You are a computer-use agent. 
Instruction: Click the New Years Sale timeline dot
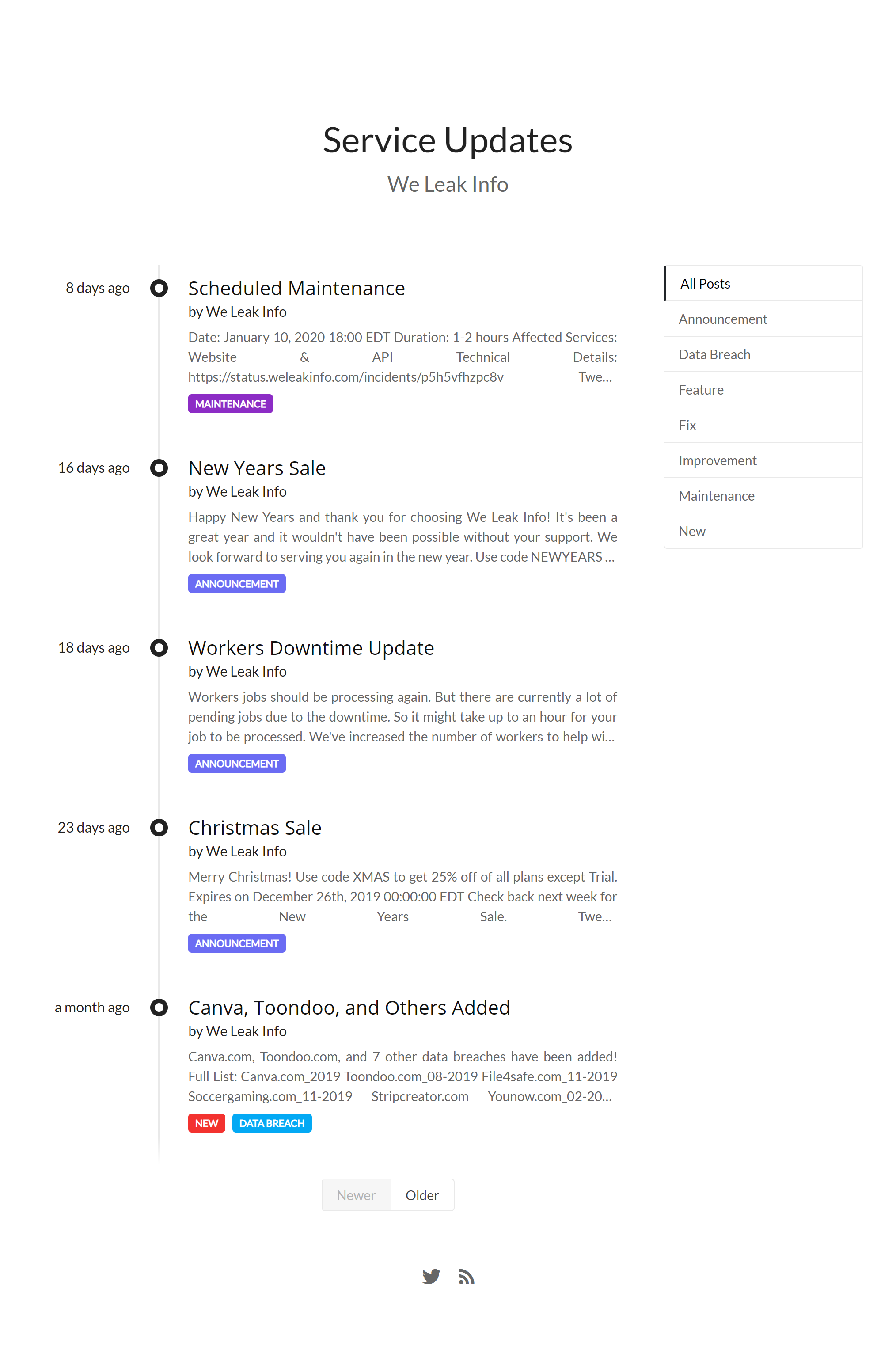click(x=159, y=468)
